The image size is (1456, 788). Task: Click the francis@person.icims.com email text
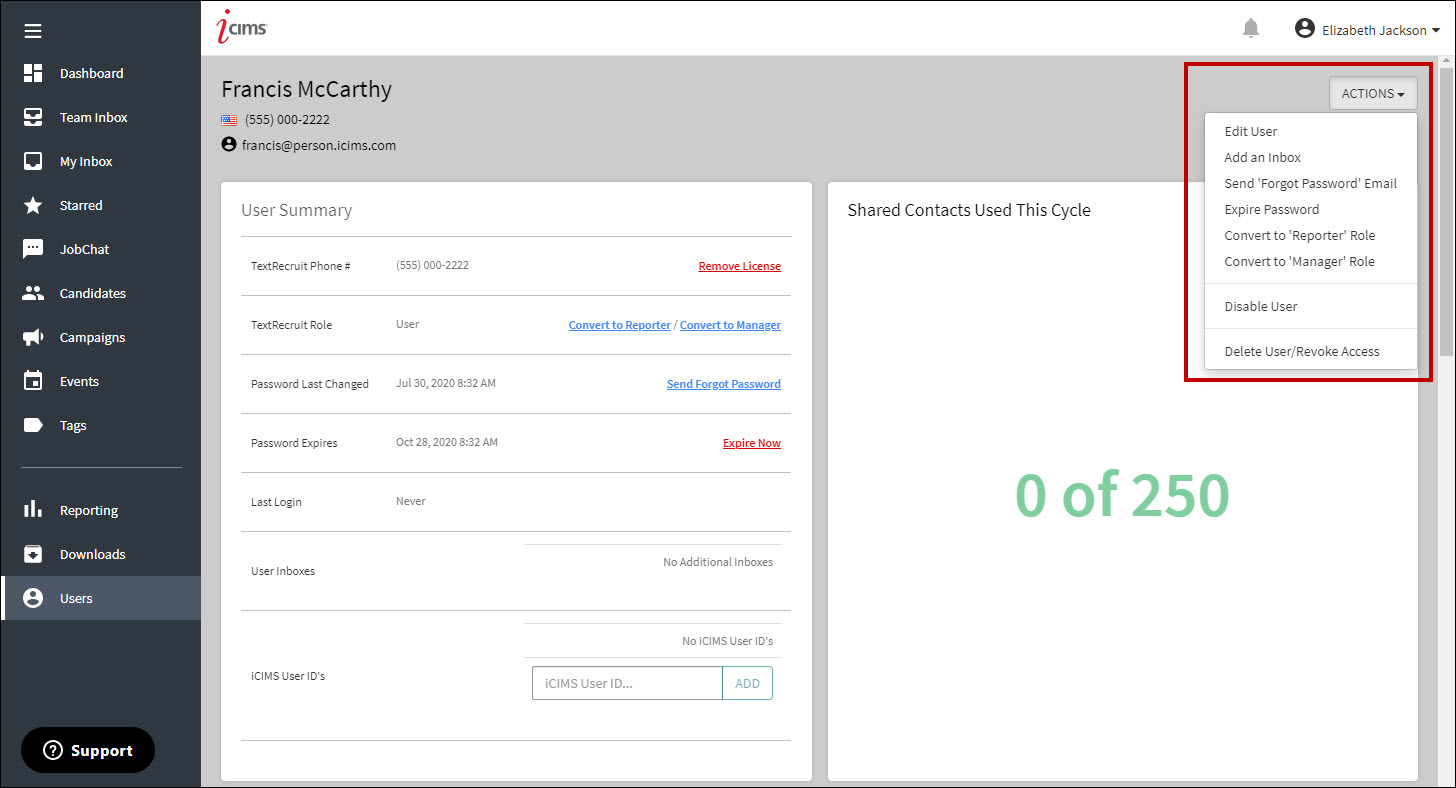pos(319,145)
